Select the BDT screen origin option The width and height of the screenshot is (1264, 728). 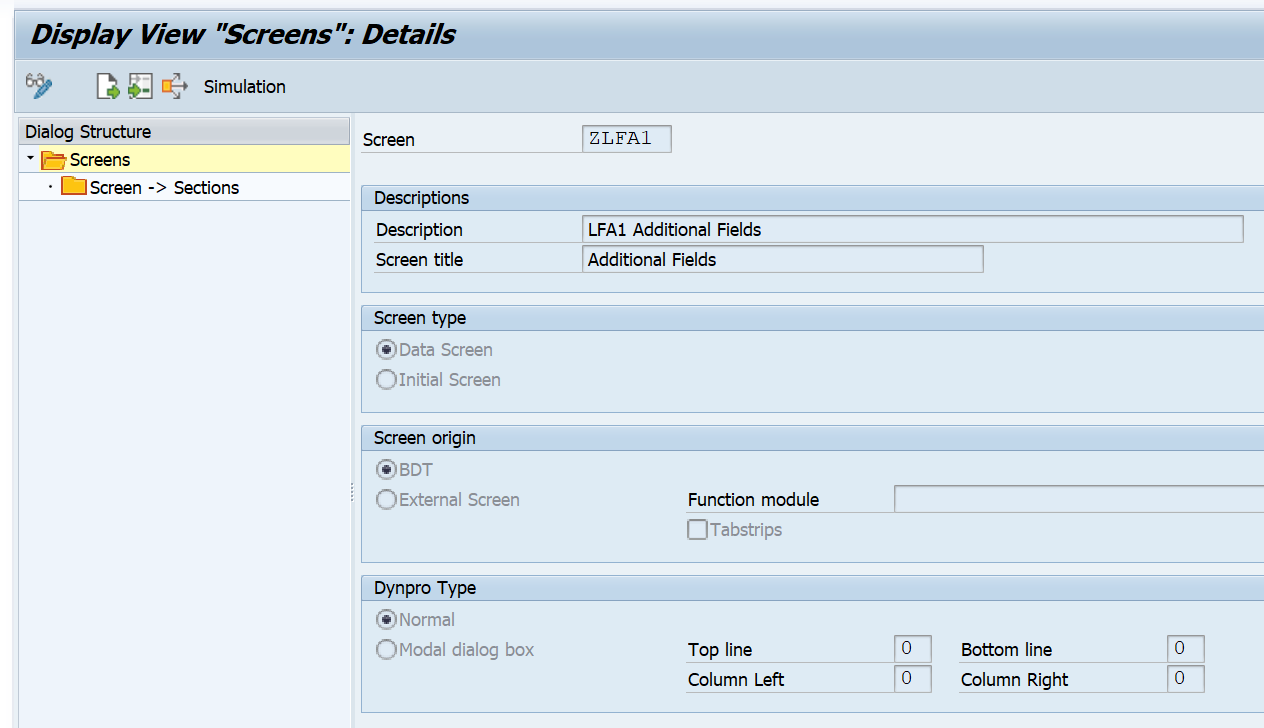pyautogui.click(x=386, y=469)
